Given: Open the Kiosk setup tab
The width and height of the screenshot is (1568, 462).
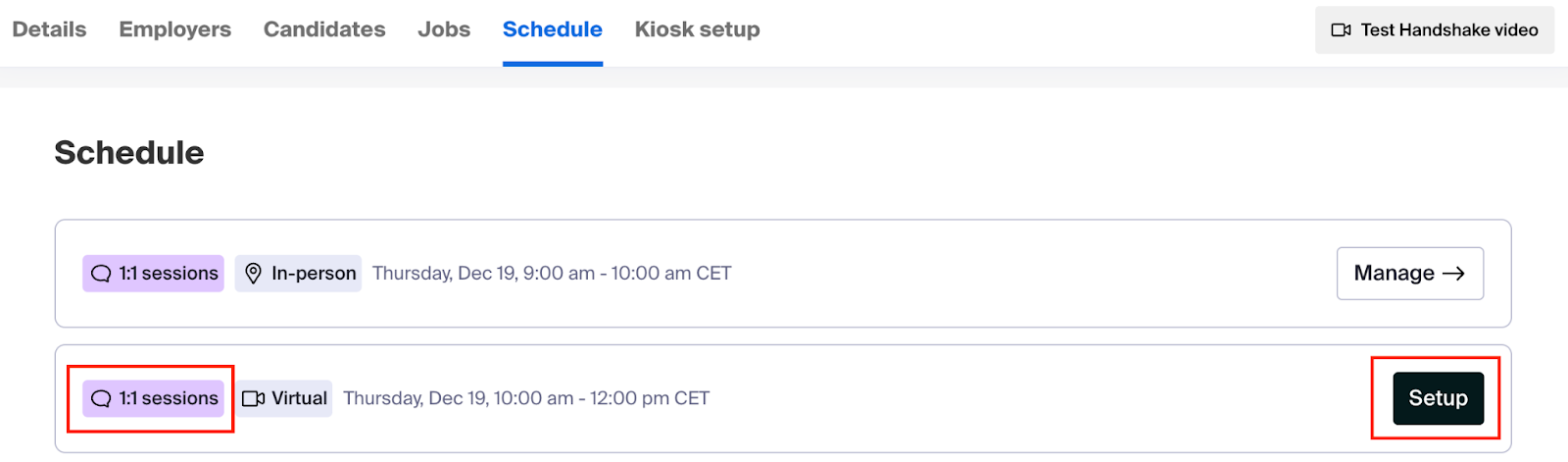Looking at the screenshot, I should click(x=697, y=29).
